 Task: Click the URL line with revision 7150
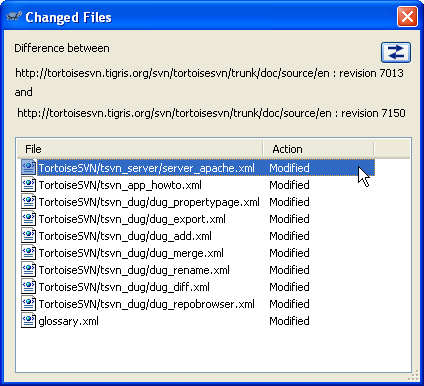point(211,113)
